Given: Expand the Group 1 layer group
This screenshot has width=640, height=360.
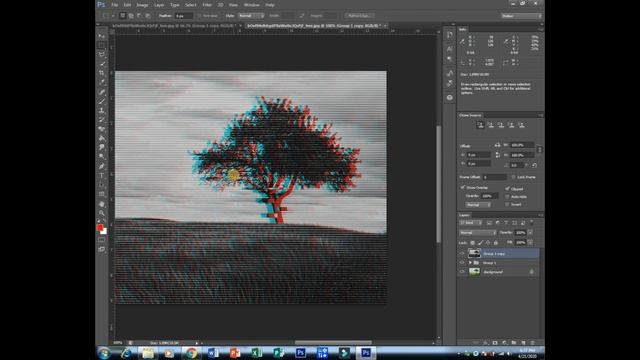Looking at the screenshot, I should tap(470, 263).
